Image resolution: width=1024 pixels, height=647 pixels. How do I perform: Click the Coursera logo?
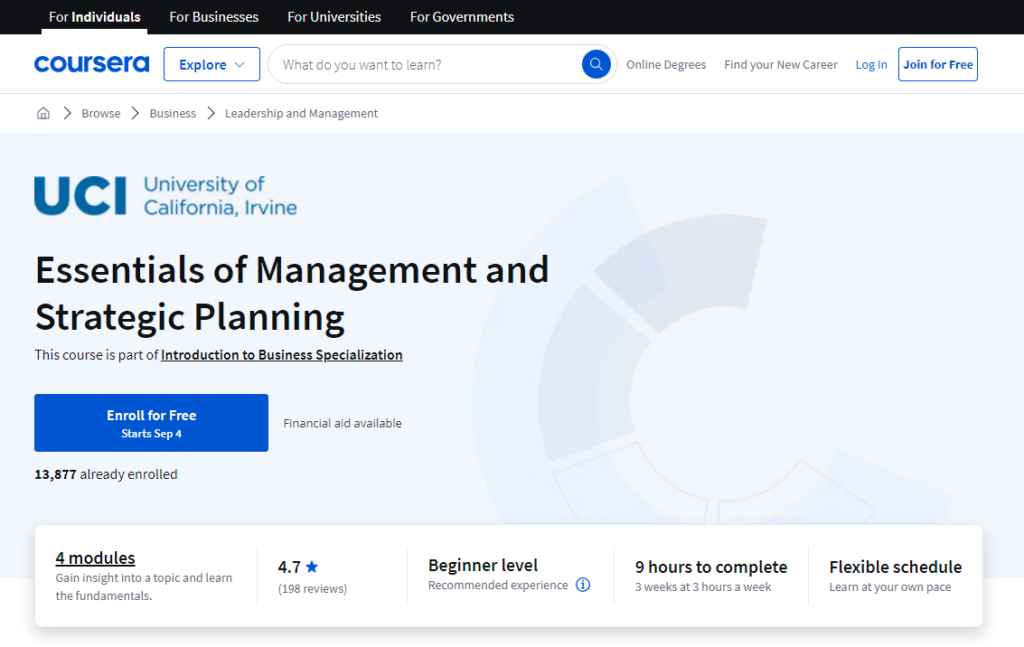91,64
